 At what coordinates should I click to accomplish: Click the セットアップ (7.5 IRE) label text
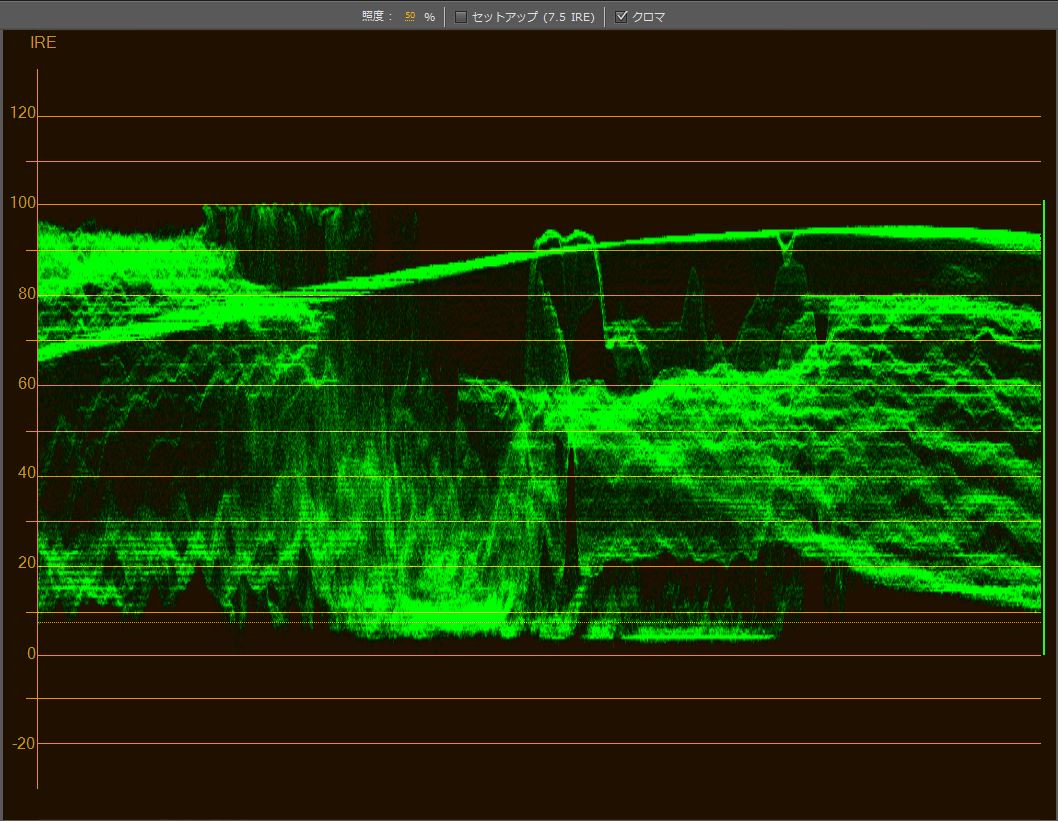[532, 17]
